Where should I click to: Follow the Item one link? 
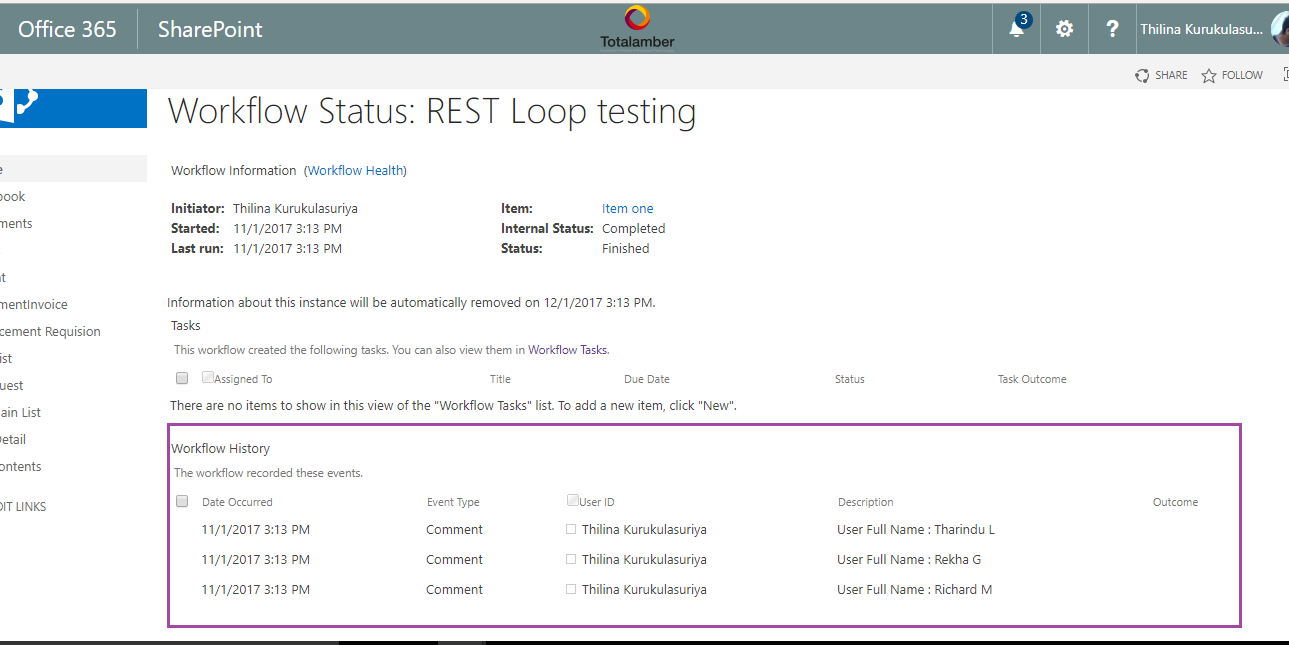[627, 208]
